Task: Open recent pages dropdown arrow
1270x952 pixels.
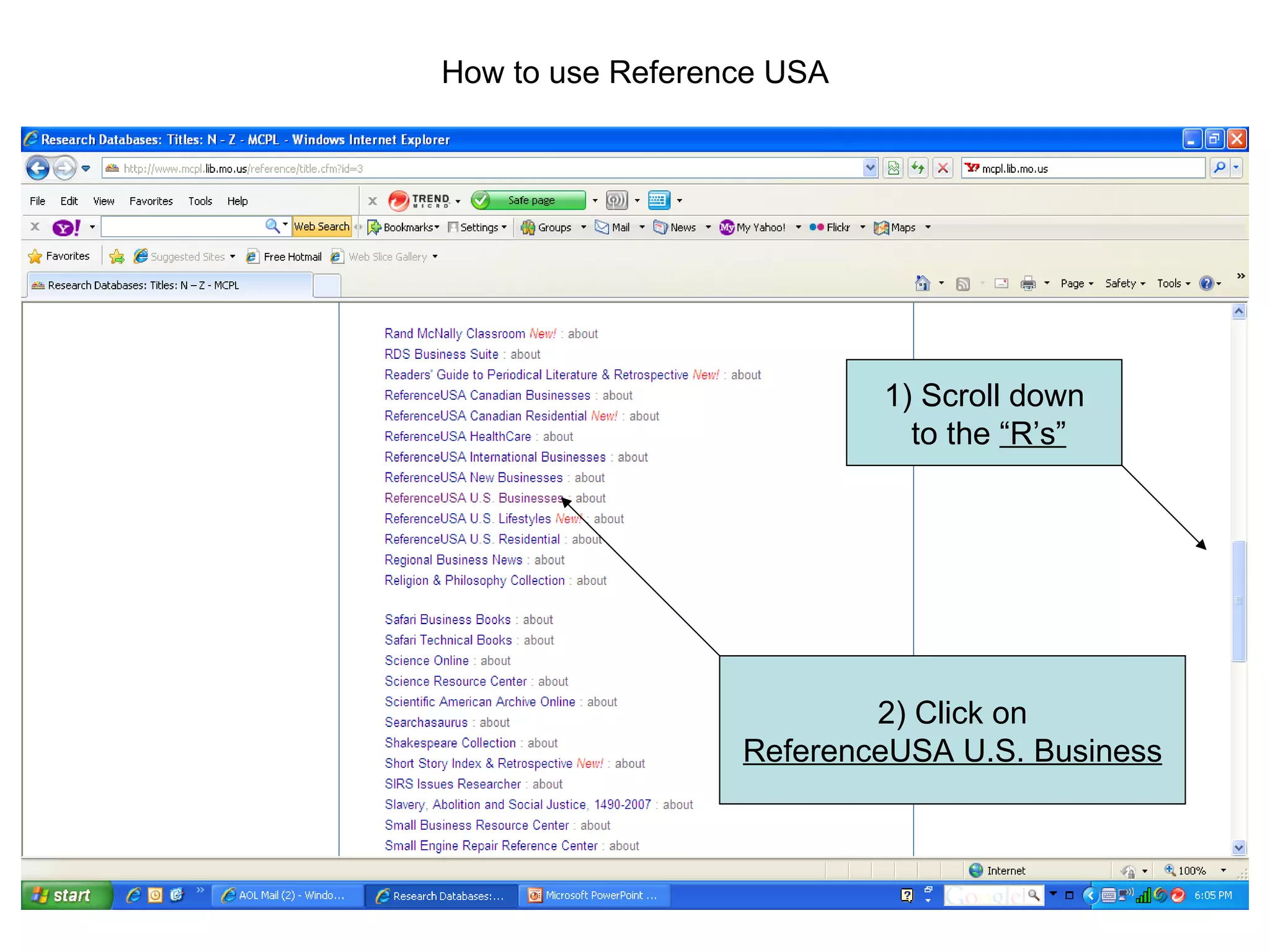Action: (86, 168)
